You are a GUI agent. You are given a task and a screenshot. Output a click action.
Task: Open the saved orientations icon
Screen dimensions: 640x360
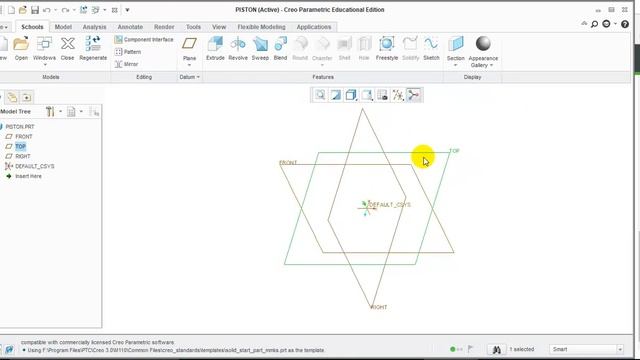pos(367,95)
